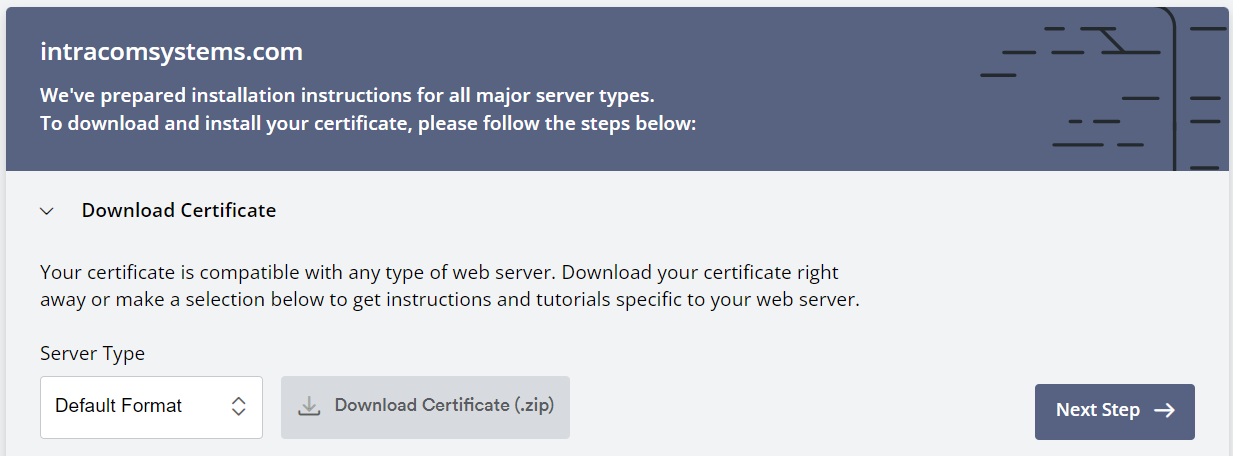
Task: Click the intracomsystems.com domain title
Action: coord(171,51)
